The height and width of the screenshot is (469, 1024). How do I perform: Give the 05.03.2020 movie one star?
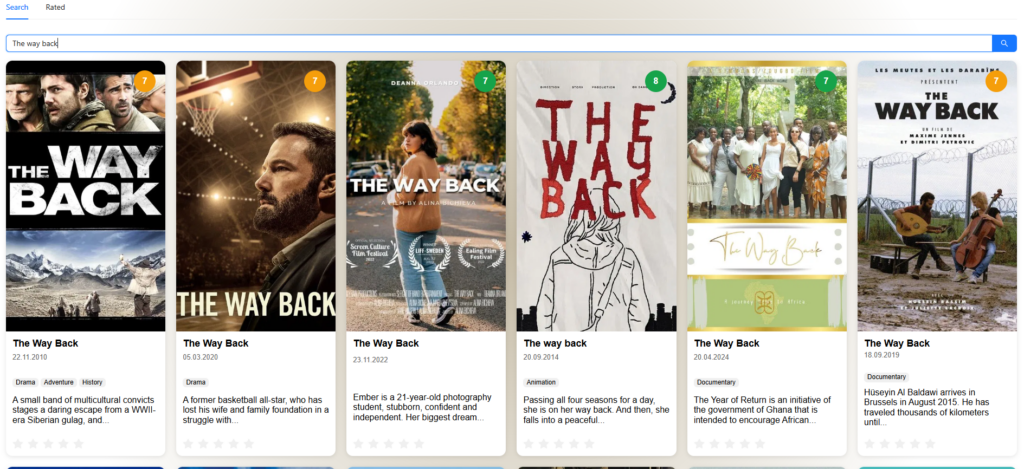(x=188, y=444)
